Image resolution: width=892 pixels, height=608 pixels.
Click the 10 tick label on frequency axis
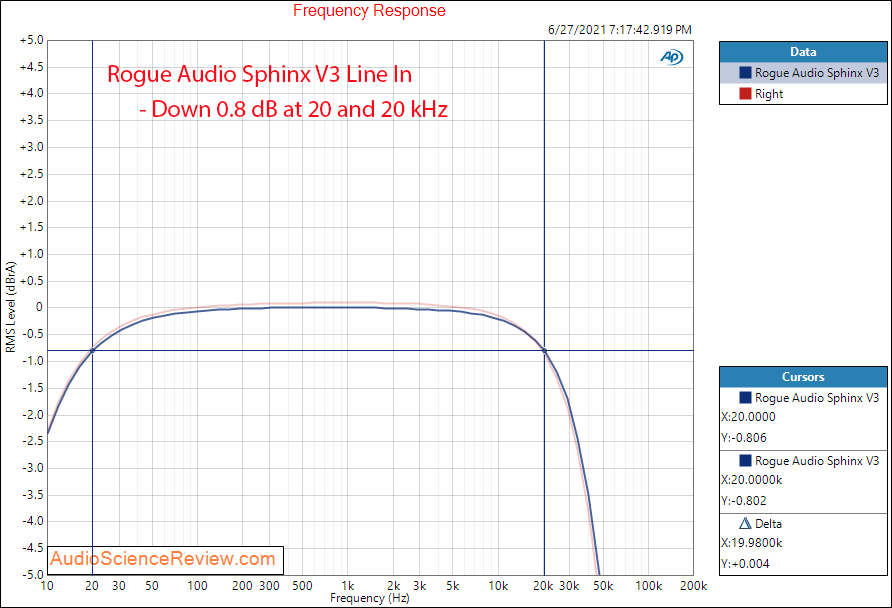coord(47,586)
